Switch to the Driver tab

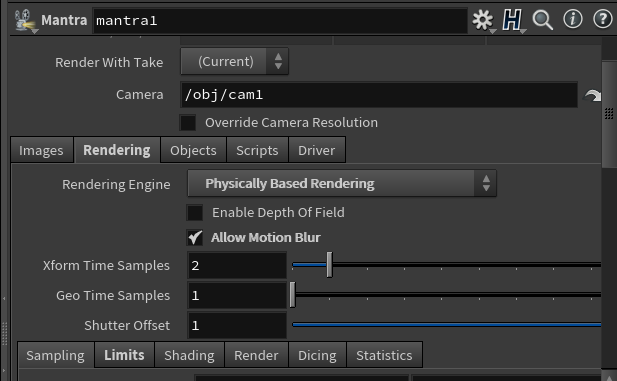click(317, 150)
